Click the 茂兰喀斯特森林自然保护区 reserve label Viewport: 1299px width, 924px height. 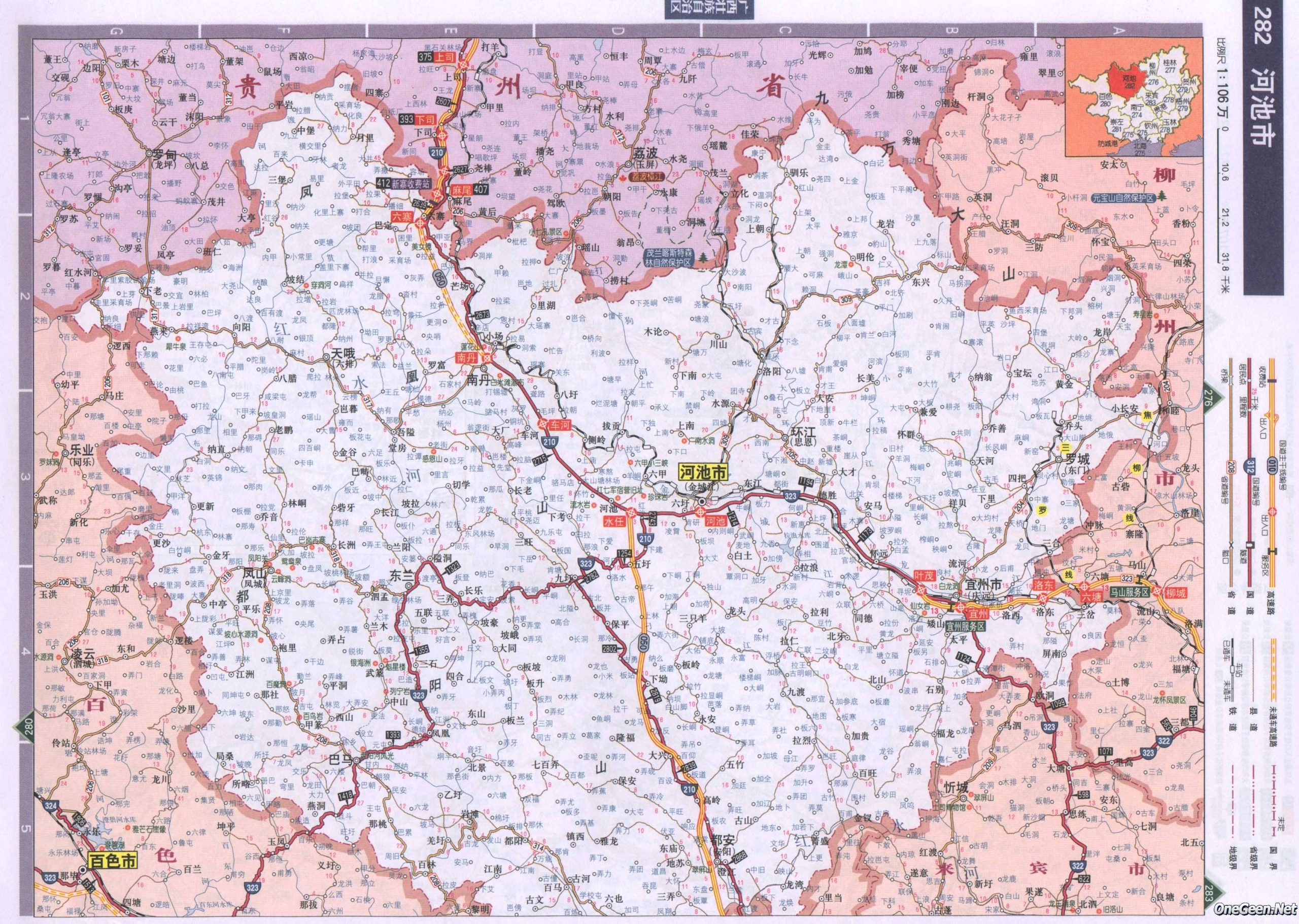(669, 258)
